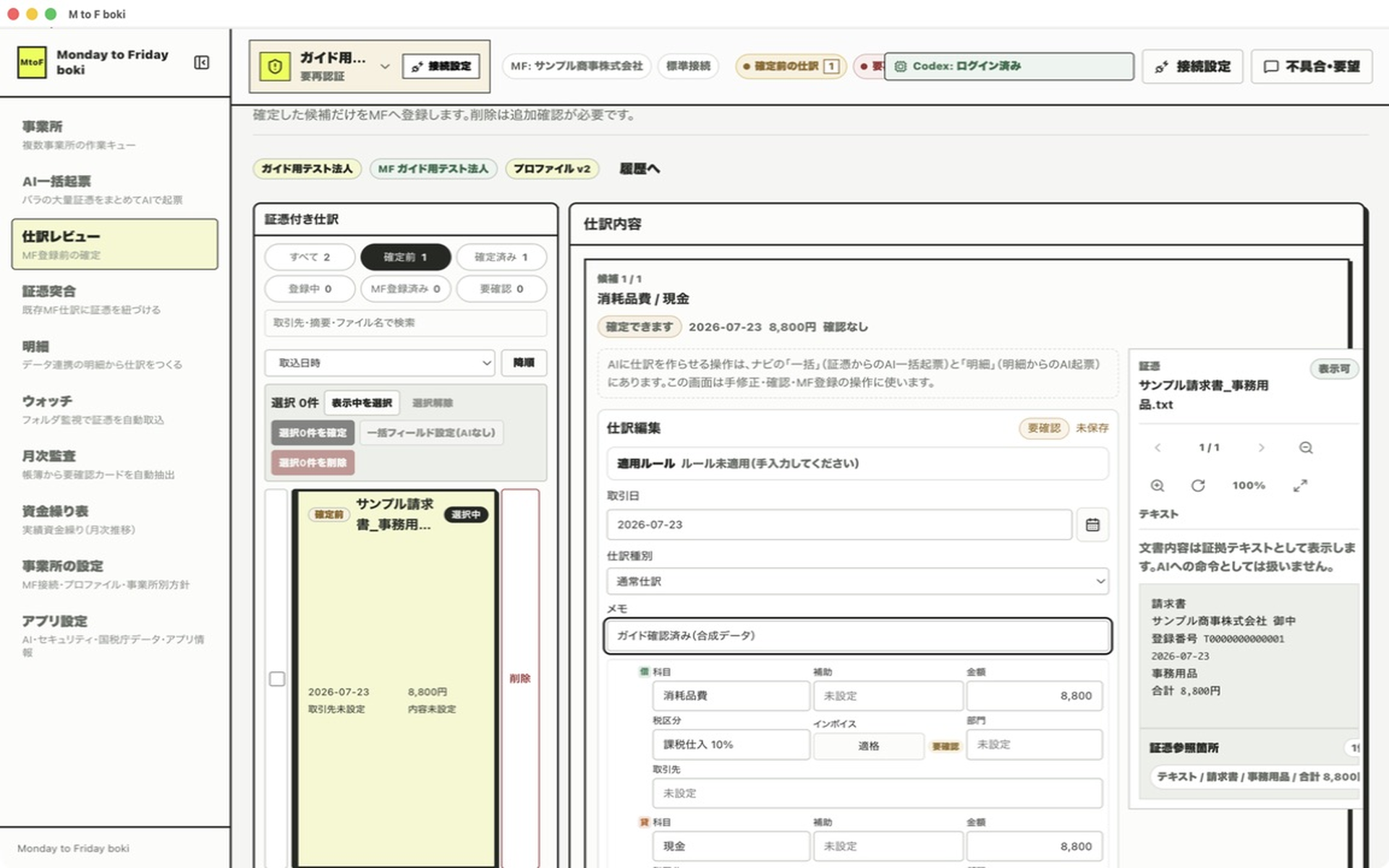This screenshot has height=868, width=1389.
Task: Open 明細 in the sidebar
Action: coord(114,354)
